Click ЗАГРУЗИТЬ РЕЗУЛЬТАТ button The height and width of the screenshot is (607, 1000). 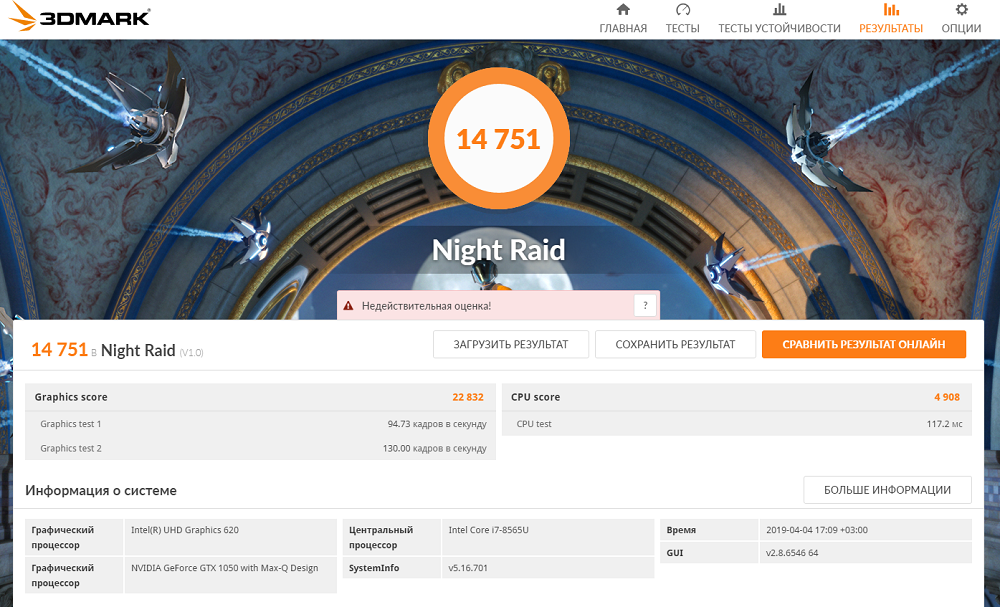tap(511, 344)
